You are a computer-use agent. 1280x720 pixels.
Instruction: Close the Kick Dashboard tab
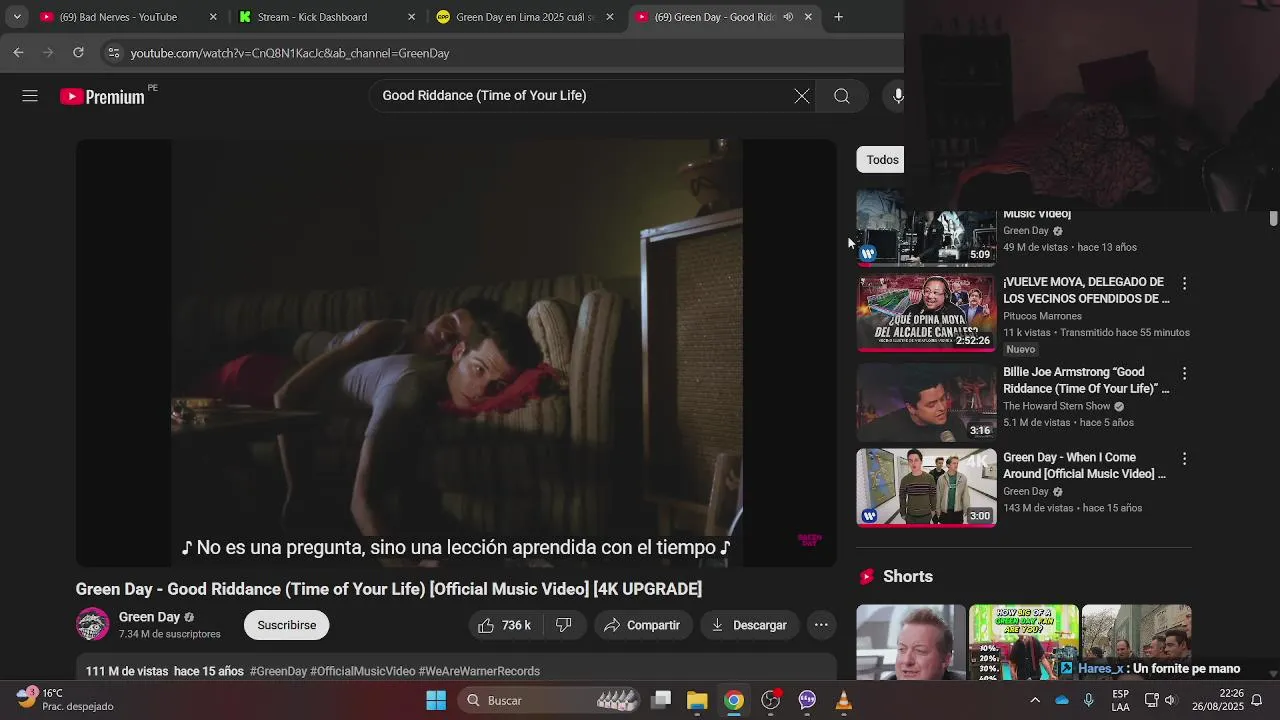tap(412, 17)
